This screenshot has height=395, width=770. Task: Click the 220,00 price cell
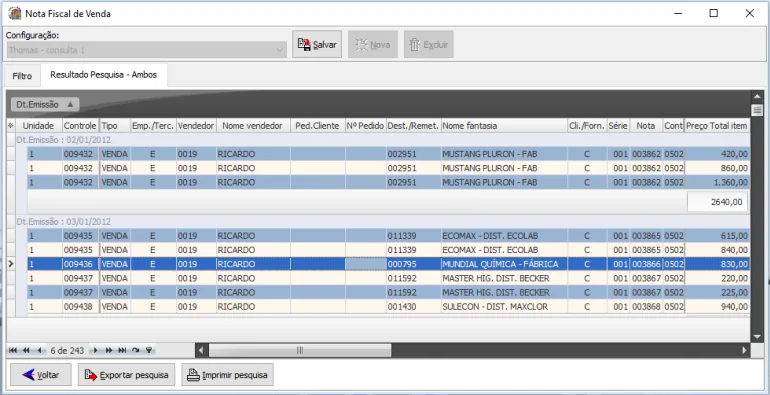point(716,278)
